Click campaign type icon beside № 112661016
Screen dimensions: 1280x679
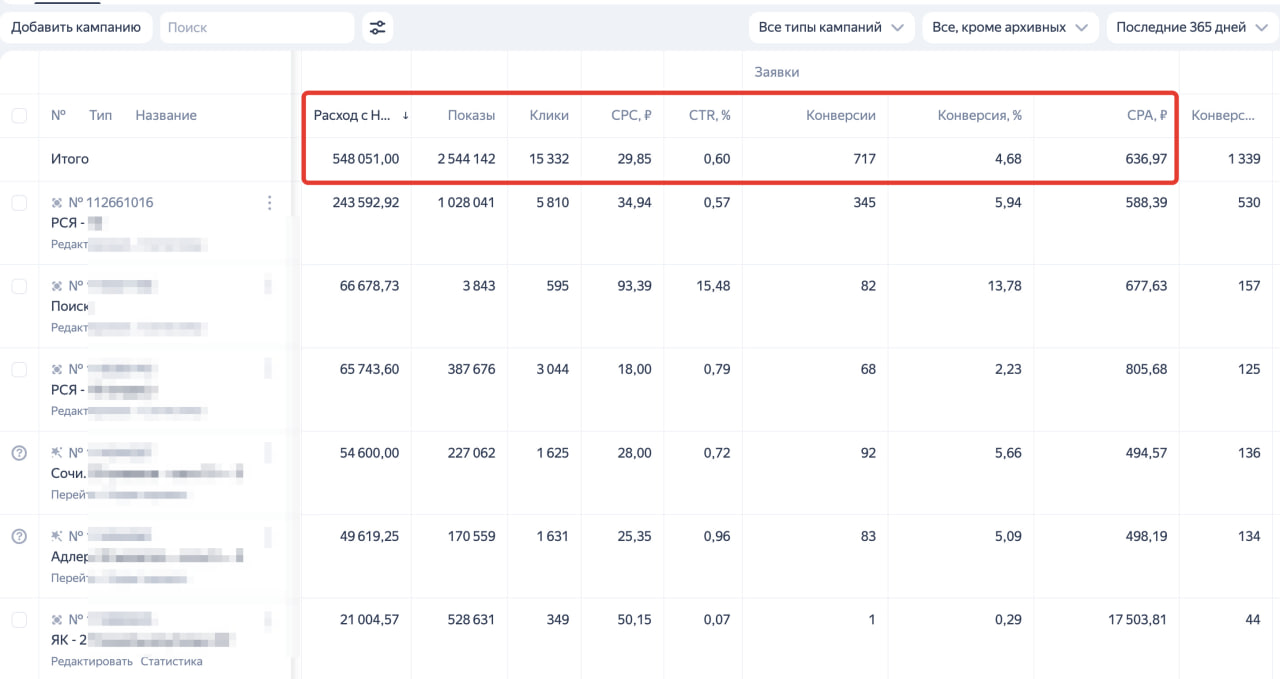[57, 203]
